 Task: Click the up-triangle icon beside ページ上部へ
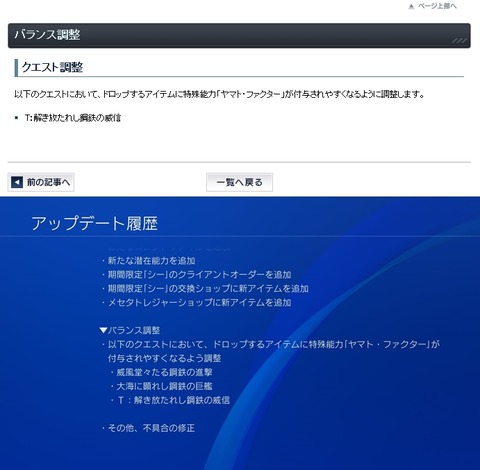[411, 6]
